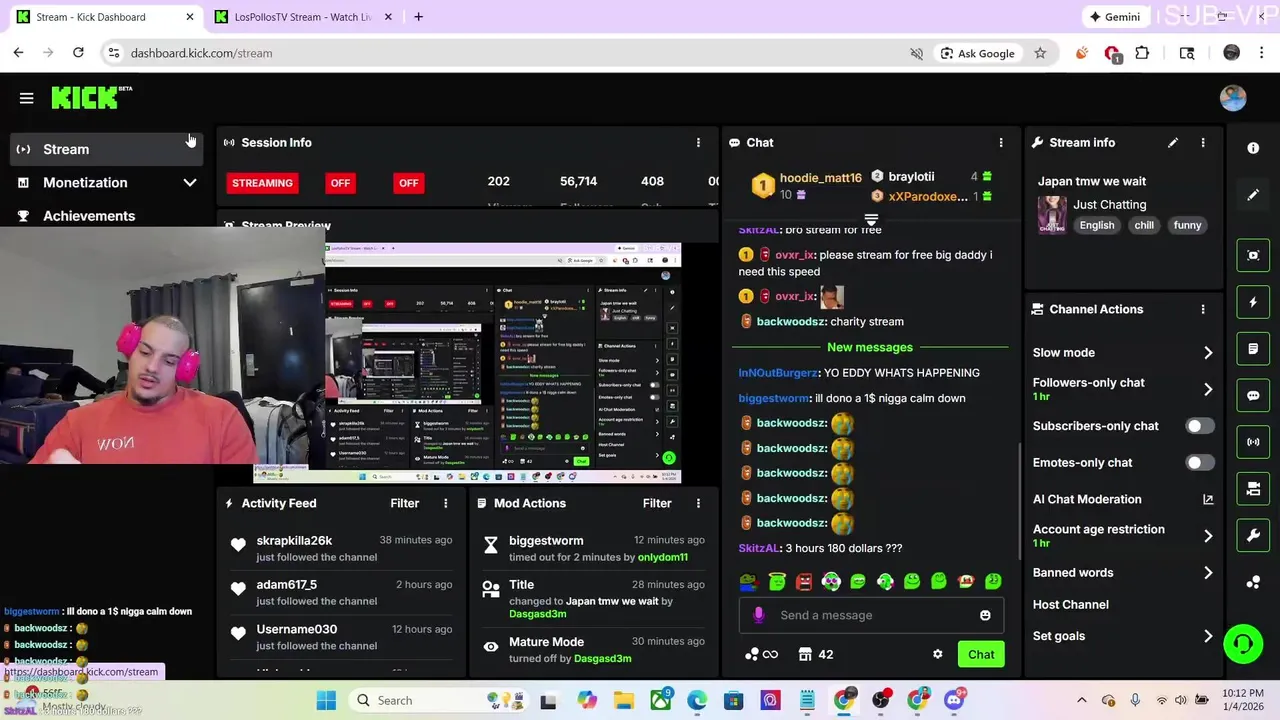
Task: Open Channel Actions three-dot menu
Action: (x=1203, y=310)
